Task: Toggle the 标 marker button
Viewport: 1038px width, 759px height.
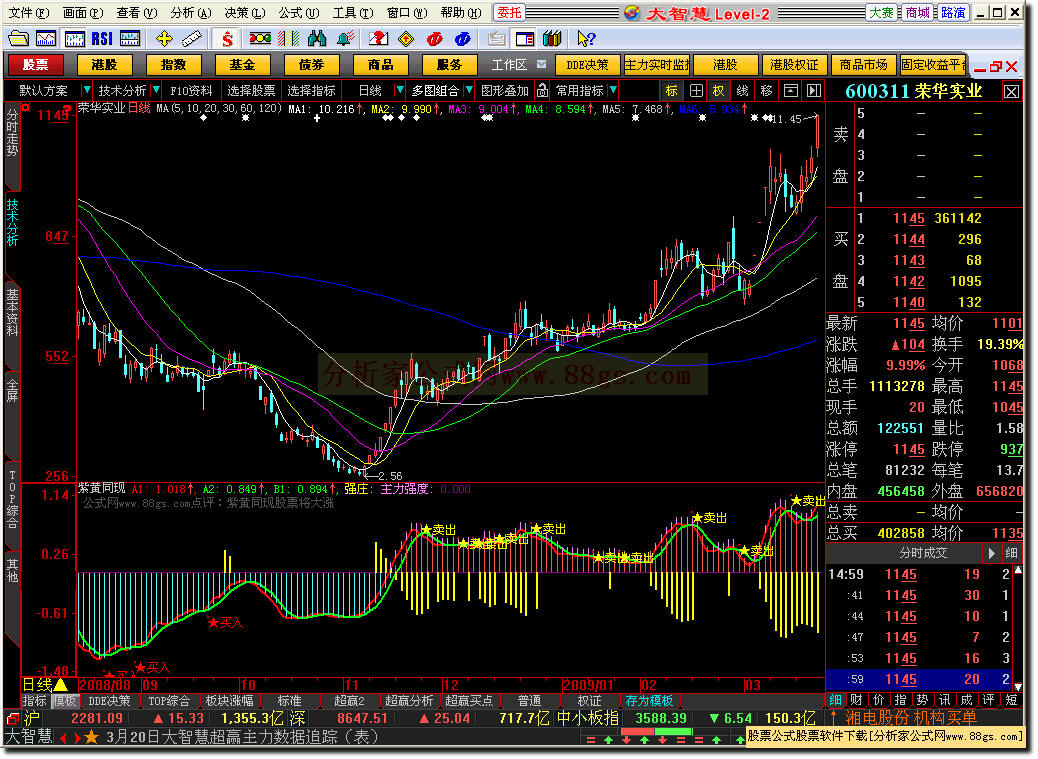Action: coord(672,91)
